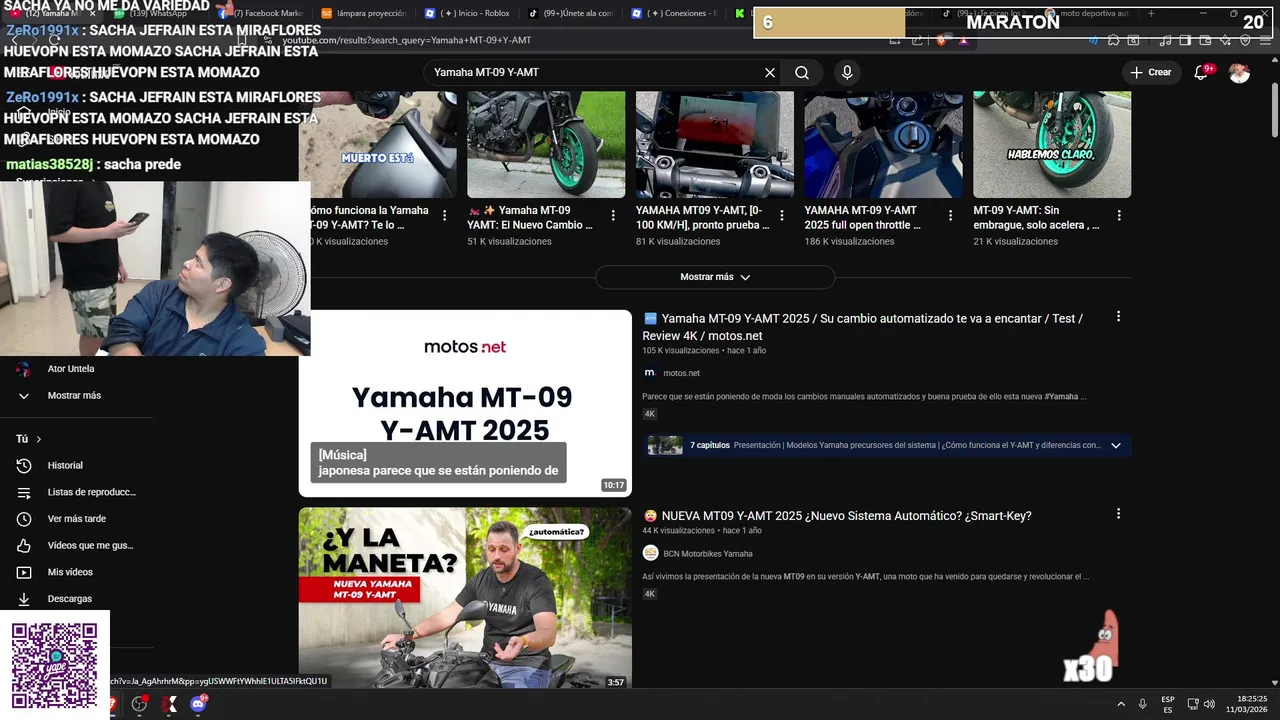
Task: Open the Y LA MANETA video thumbnail
Action: point(465,597)
